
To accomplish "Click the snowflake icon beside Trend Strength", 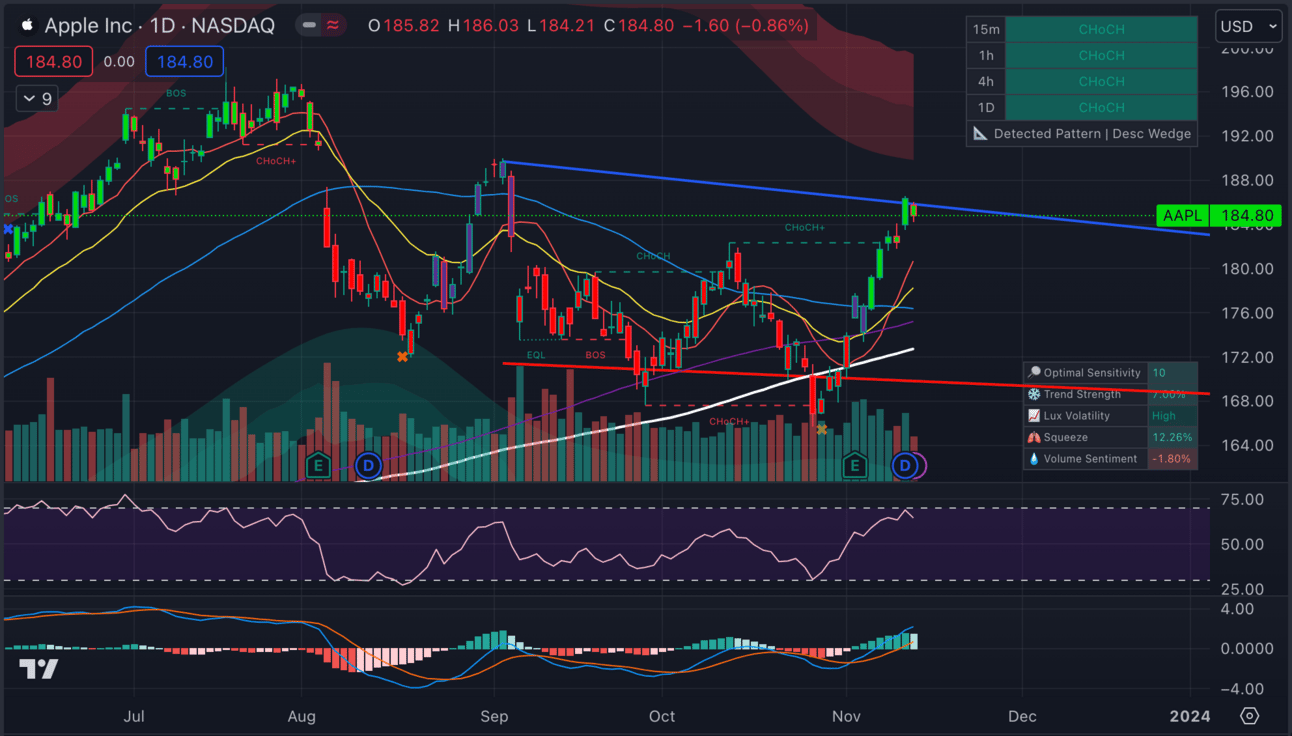I will click(1034, 394).
